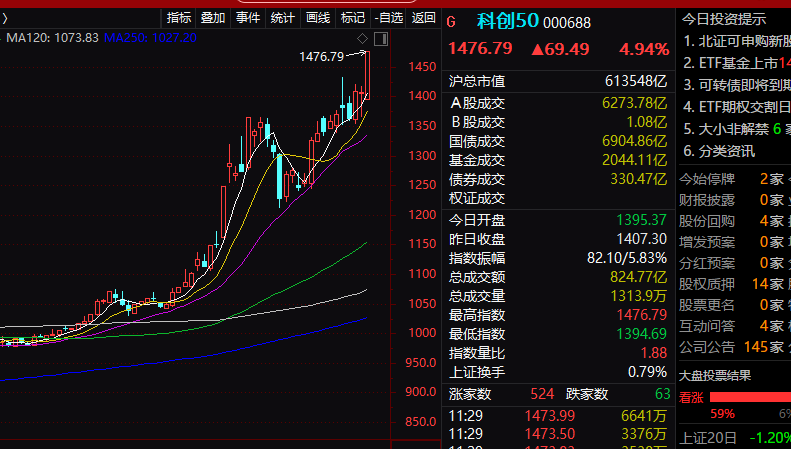Viewport: 791px width, 449px height.
Task: Open the 事件 events dropdown
Action: tap(248, 18)
